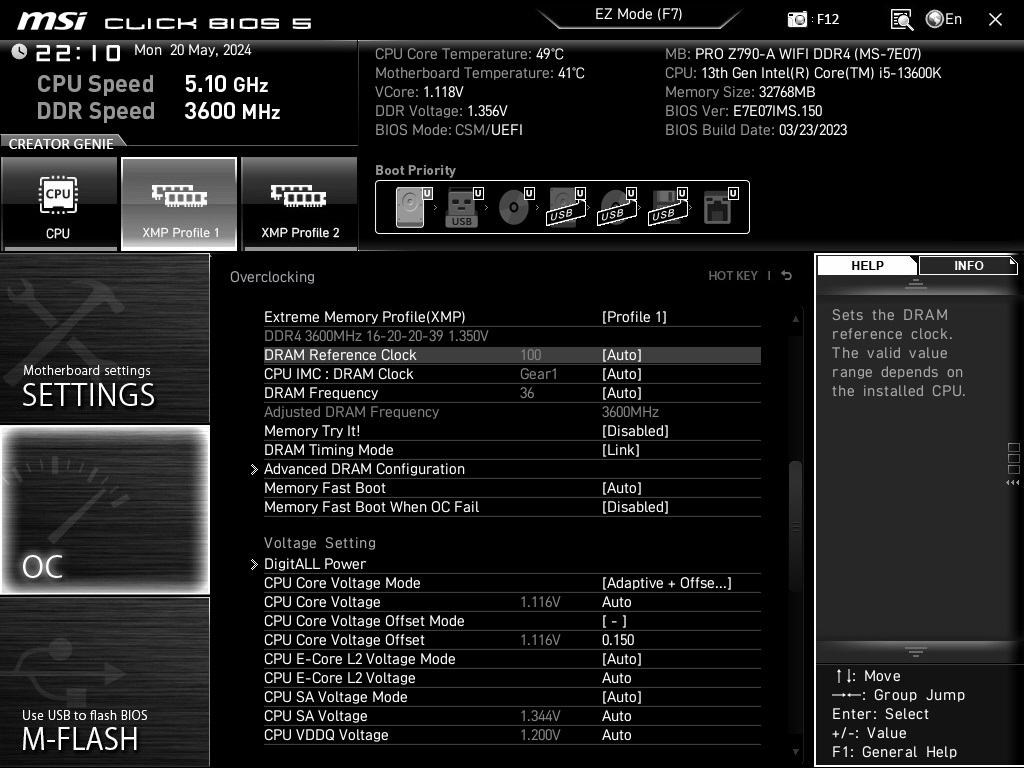1024x768 pixels.
Task: Click the favorites side tab arrows
Action: click(1013, 483)
